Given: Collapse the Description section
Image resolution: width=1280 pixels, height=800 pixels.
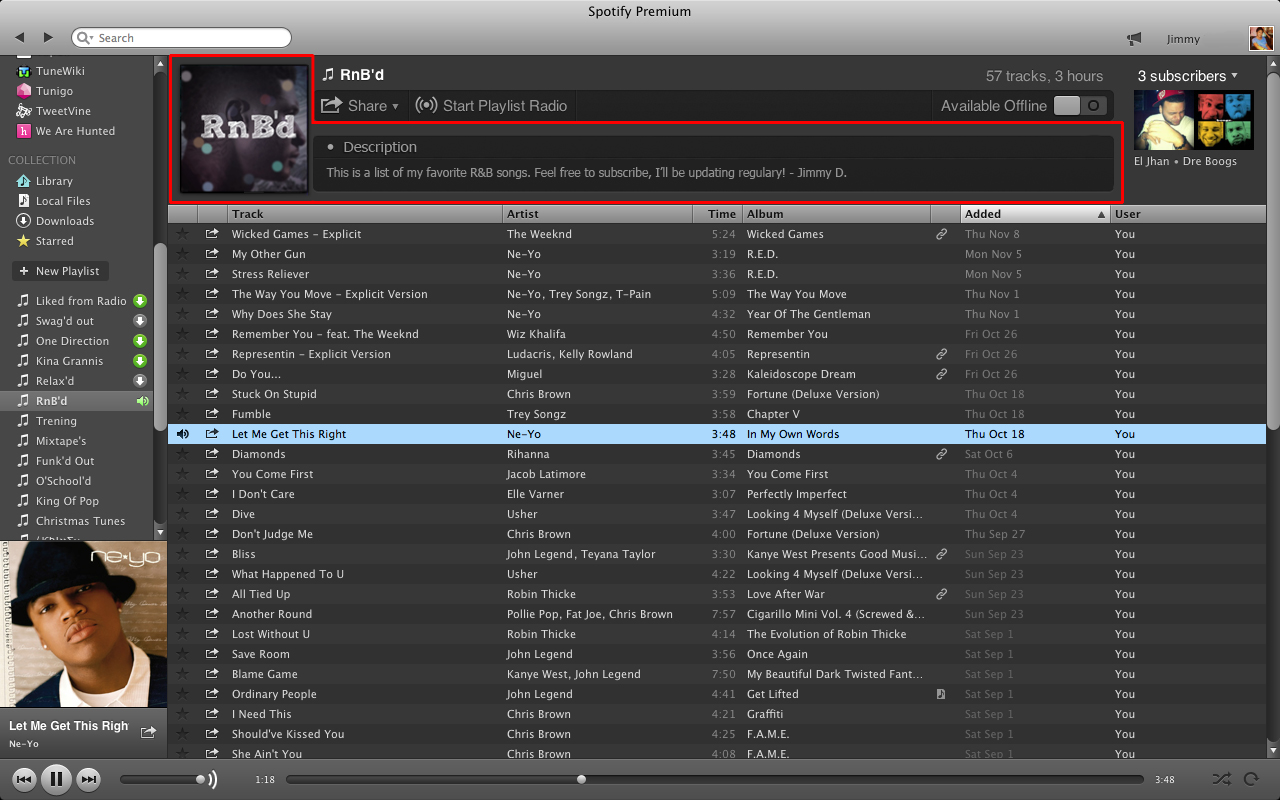Looking at the screenshot, I should (371, 147).
